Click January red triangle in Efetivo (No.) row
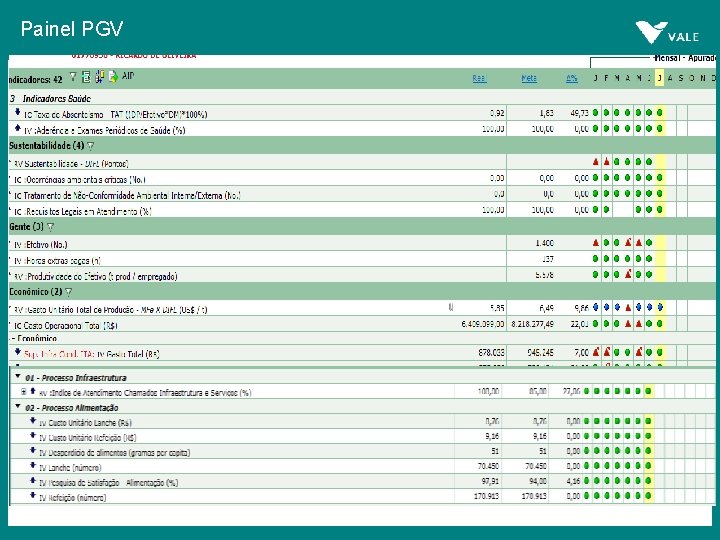Screen dimensions: 720x540 596,242
